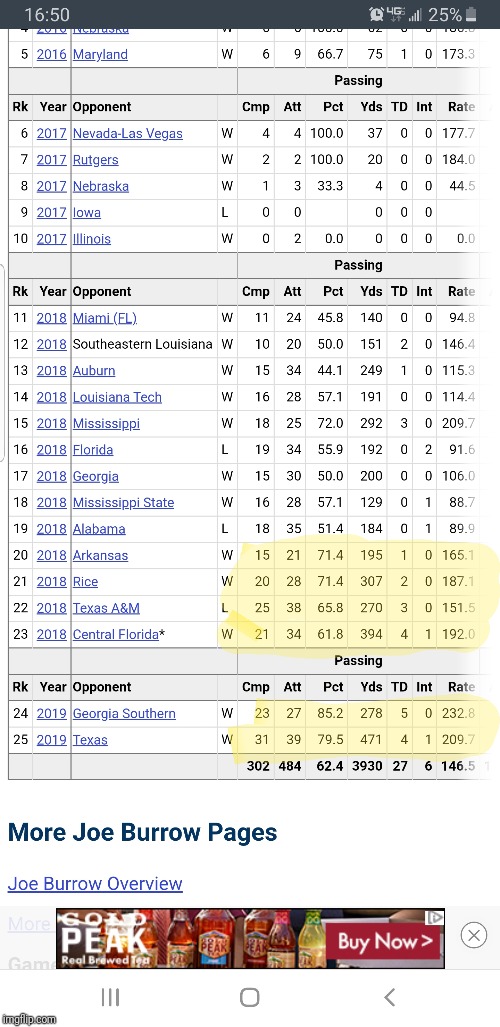
Task: Close the ad with the X icon
Action: coord(473,934)
